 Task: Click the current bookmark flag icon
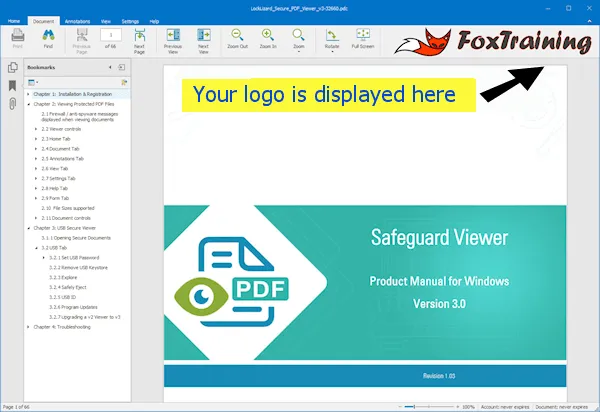[x=124, y=82]
